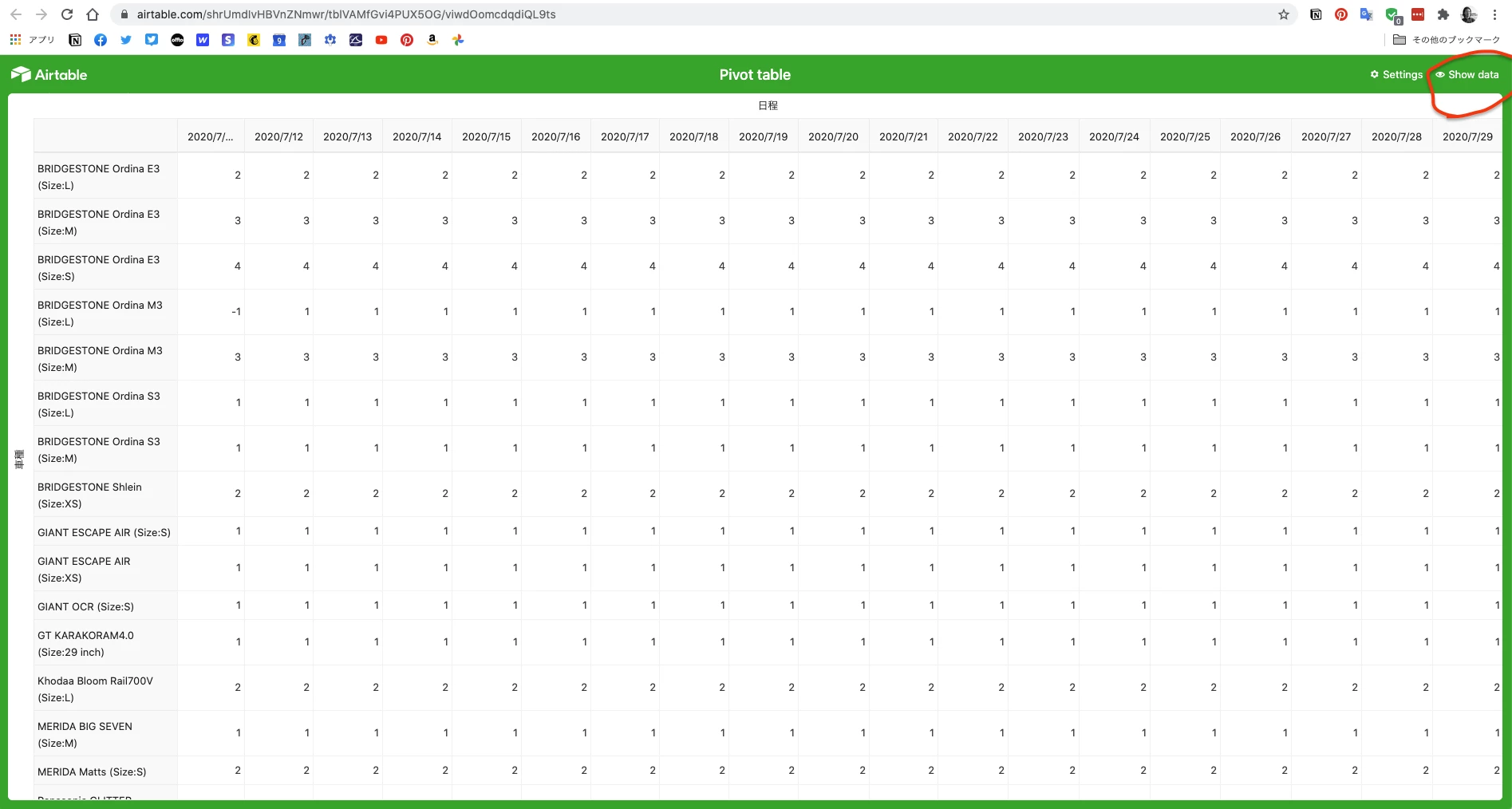Toggle Show data view
This screenshot has height=809, width=1512.
(x=1467, y=74)
